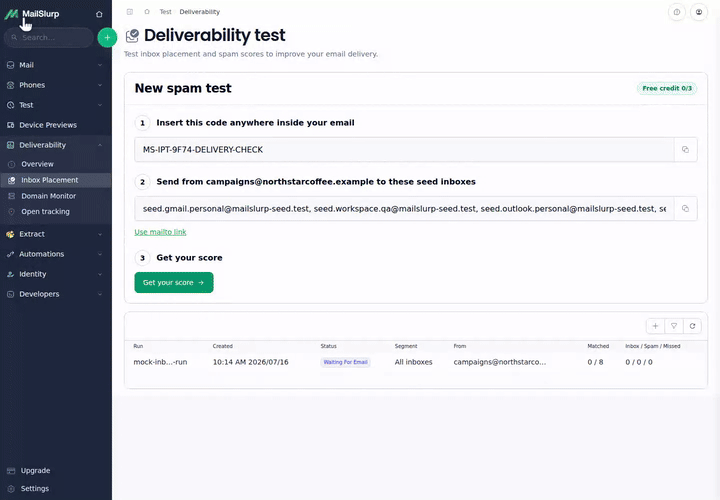Click the Domain Monitor icon
The image size is (720, 500).
[x=12, y=196]
